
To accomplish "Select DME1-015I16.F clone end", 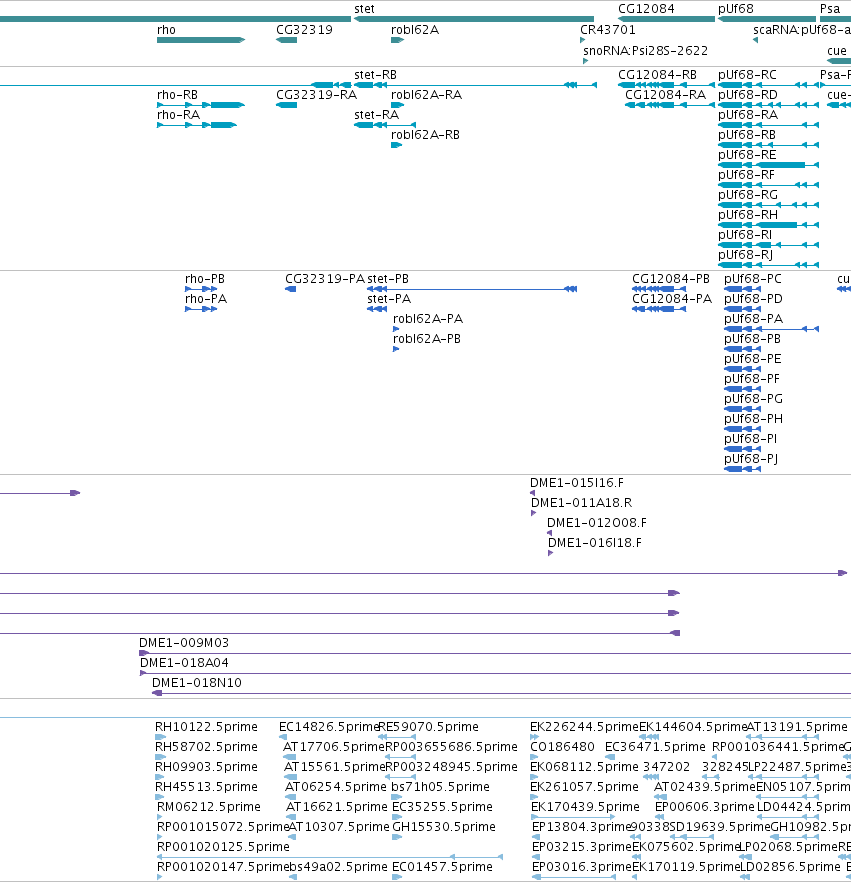I will 533,493.
